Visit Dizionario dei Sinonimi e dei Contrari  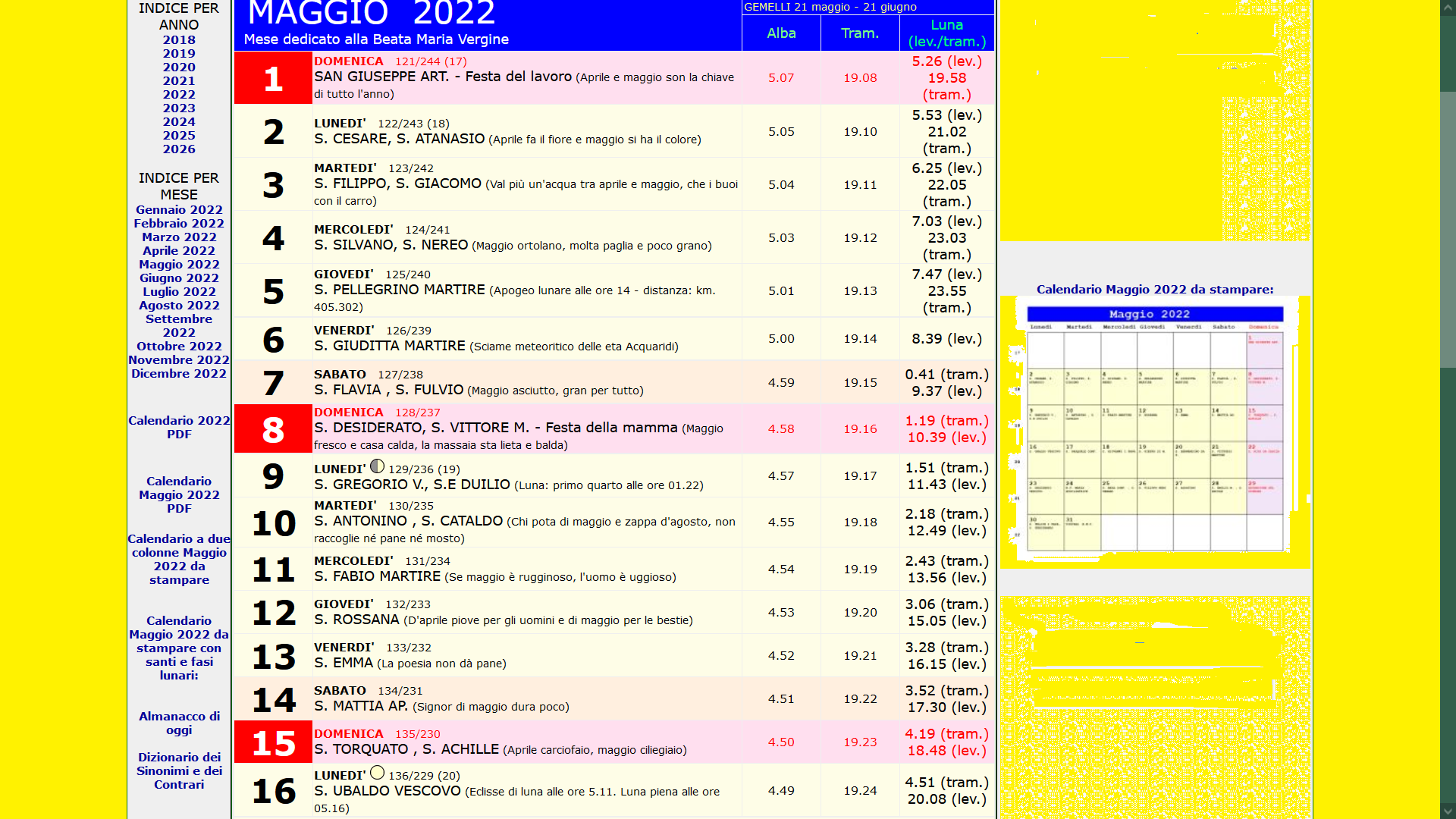(x=179, y=770)
